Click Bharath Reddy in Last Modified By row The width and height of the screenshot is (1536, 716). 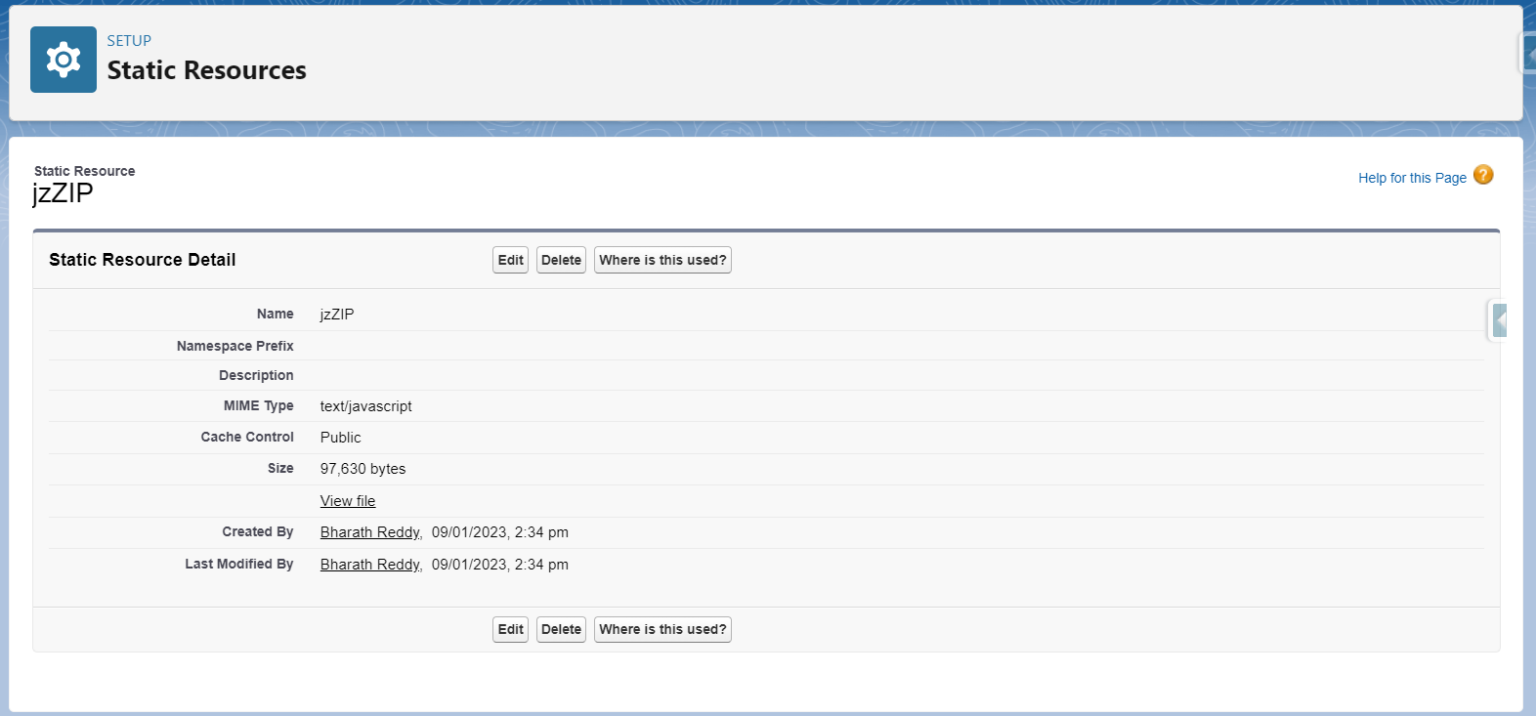[x=369, y=563]
